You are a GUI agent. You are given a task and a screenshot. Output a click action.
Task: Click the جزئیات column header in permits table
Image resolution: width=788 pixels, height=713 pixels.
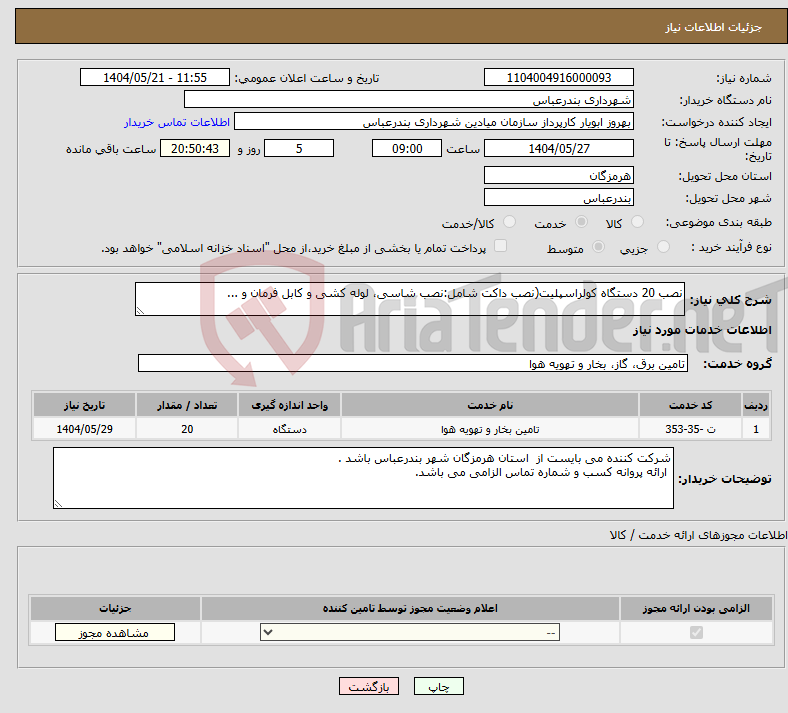(x=115, y=608)
